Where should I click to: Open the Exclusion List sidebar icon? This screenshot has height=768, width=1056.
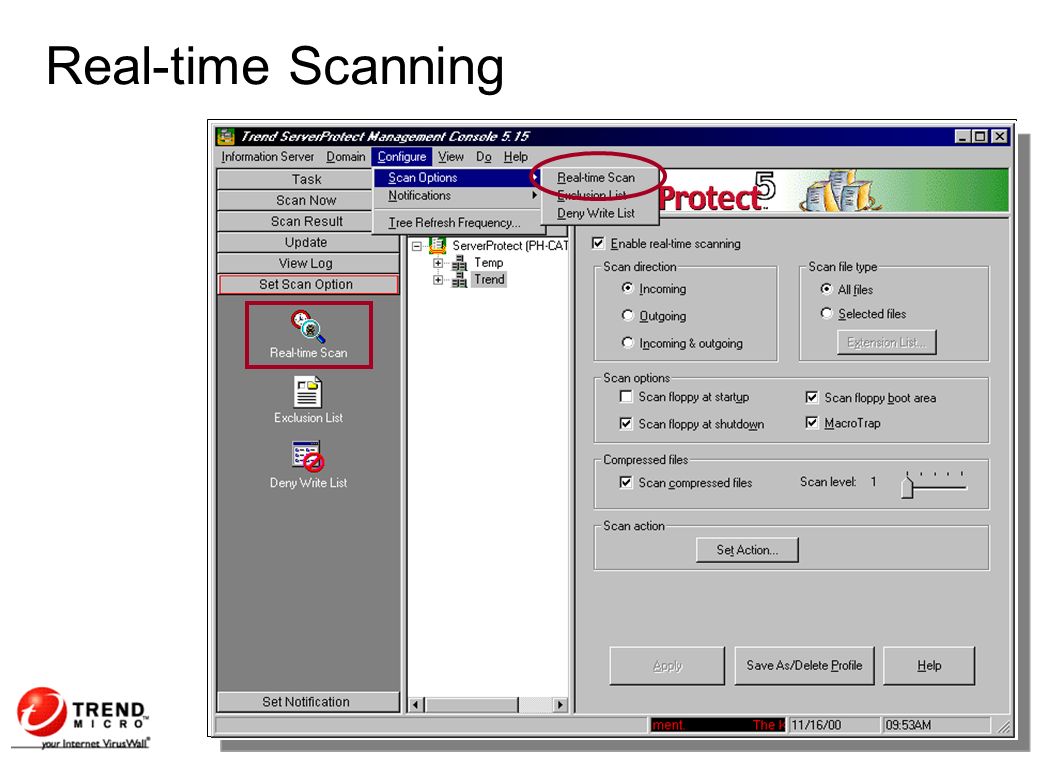pyautogui.click(x=308, y=399)
